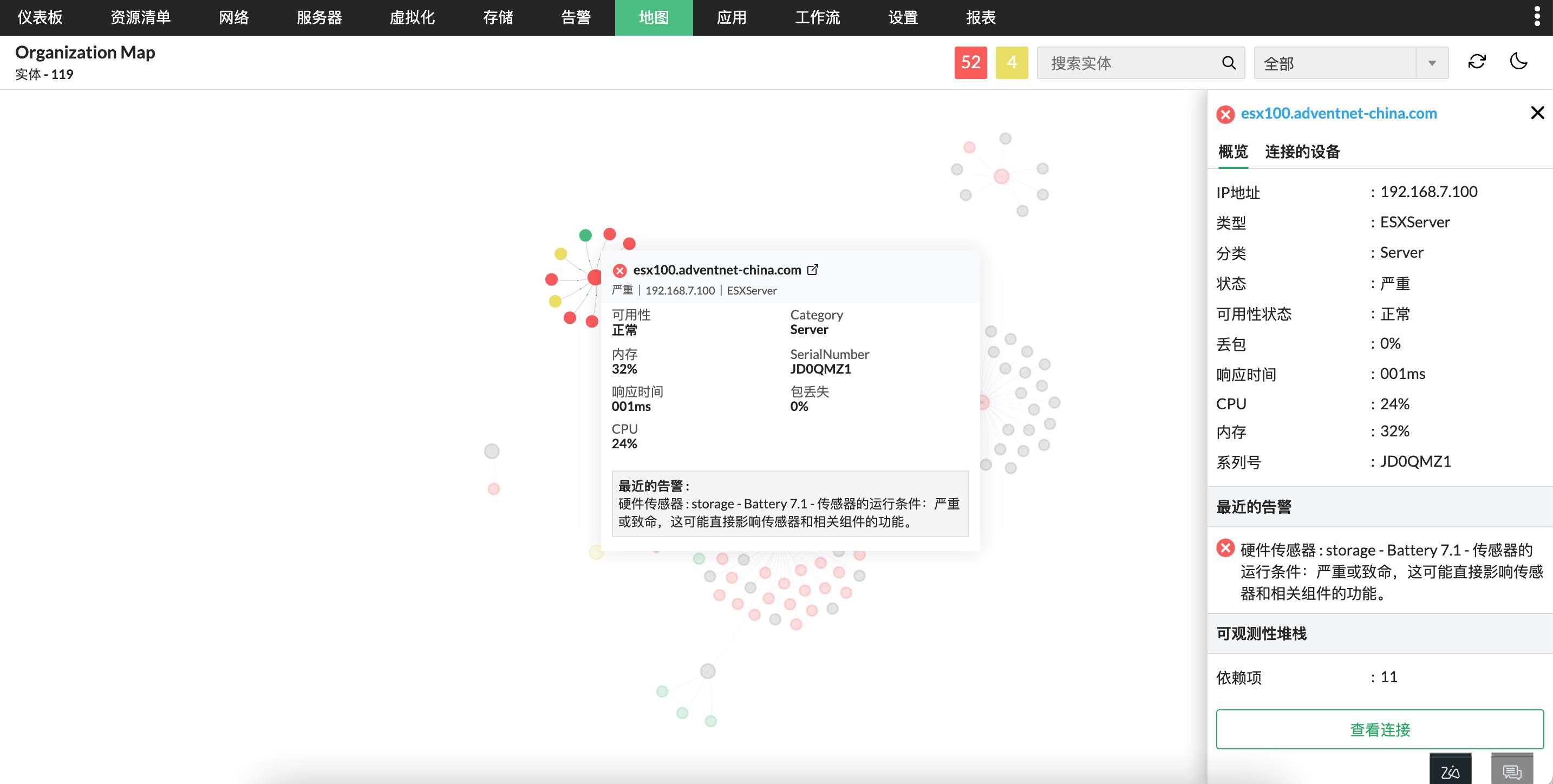Filter by the red 52 critical badge
This screenshot has width=1553, height=784.
[970, 62]
